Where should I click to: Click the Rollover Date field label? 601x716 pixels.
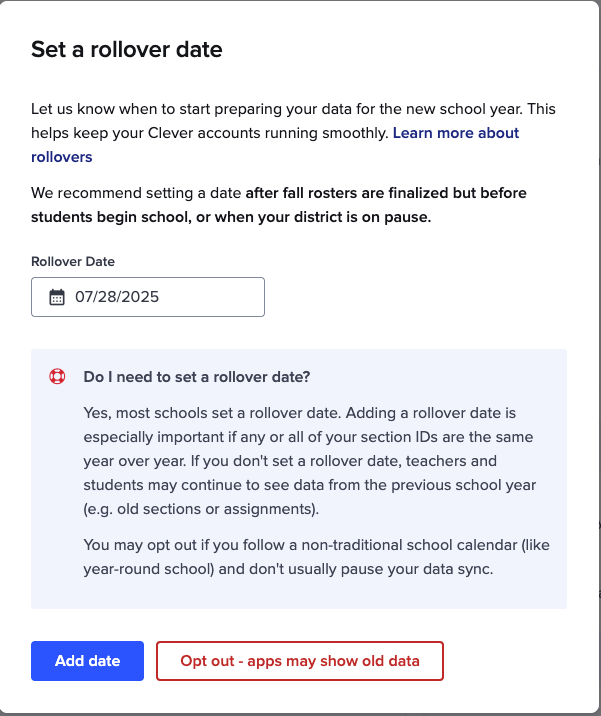(73, 261)
